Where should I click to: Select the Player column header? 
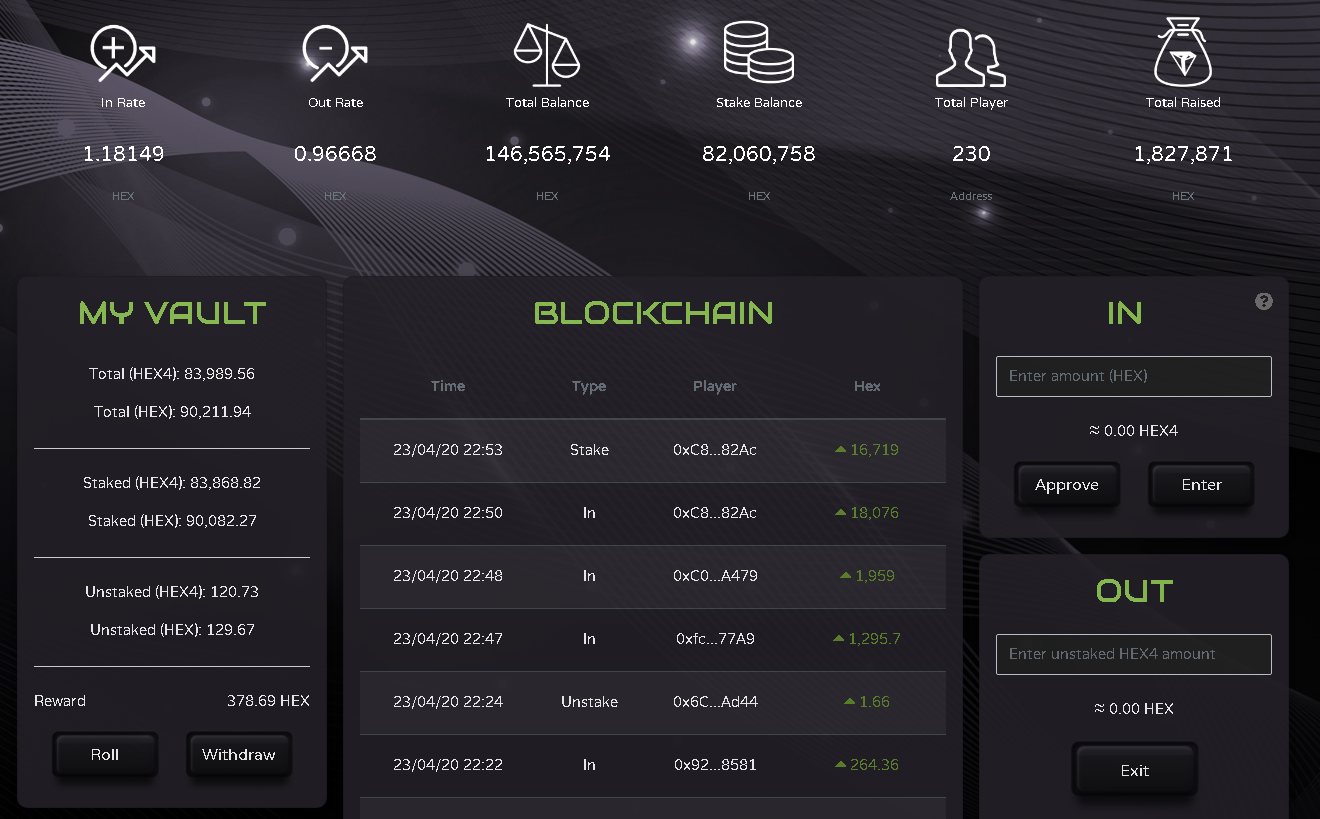(715, 386)
